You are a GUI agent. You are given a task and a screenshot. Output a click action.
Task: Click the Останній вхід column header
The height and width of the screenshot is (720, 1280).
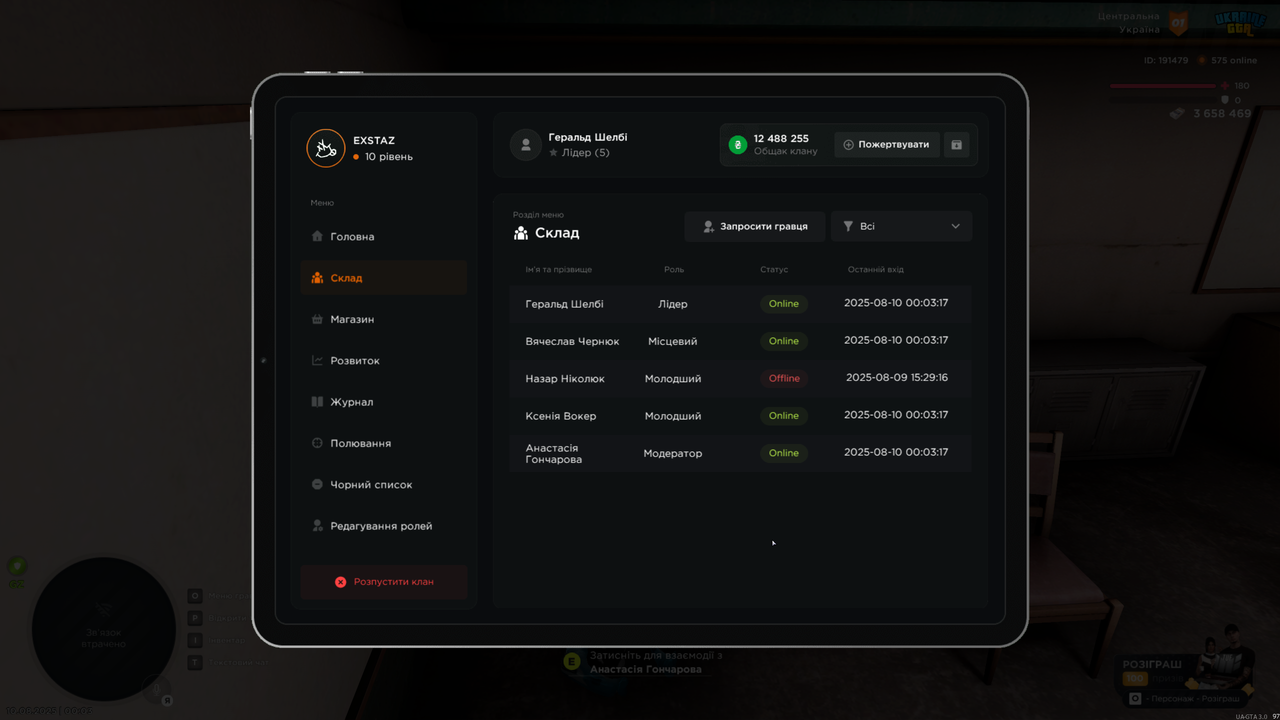[x=876, y=270]
